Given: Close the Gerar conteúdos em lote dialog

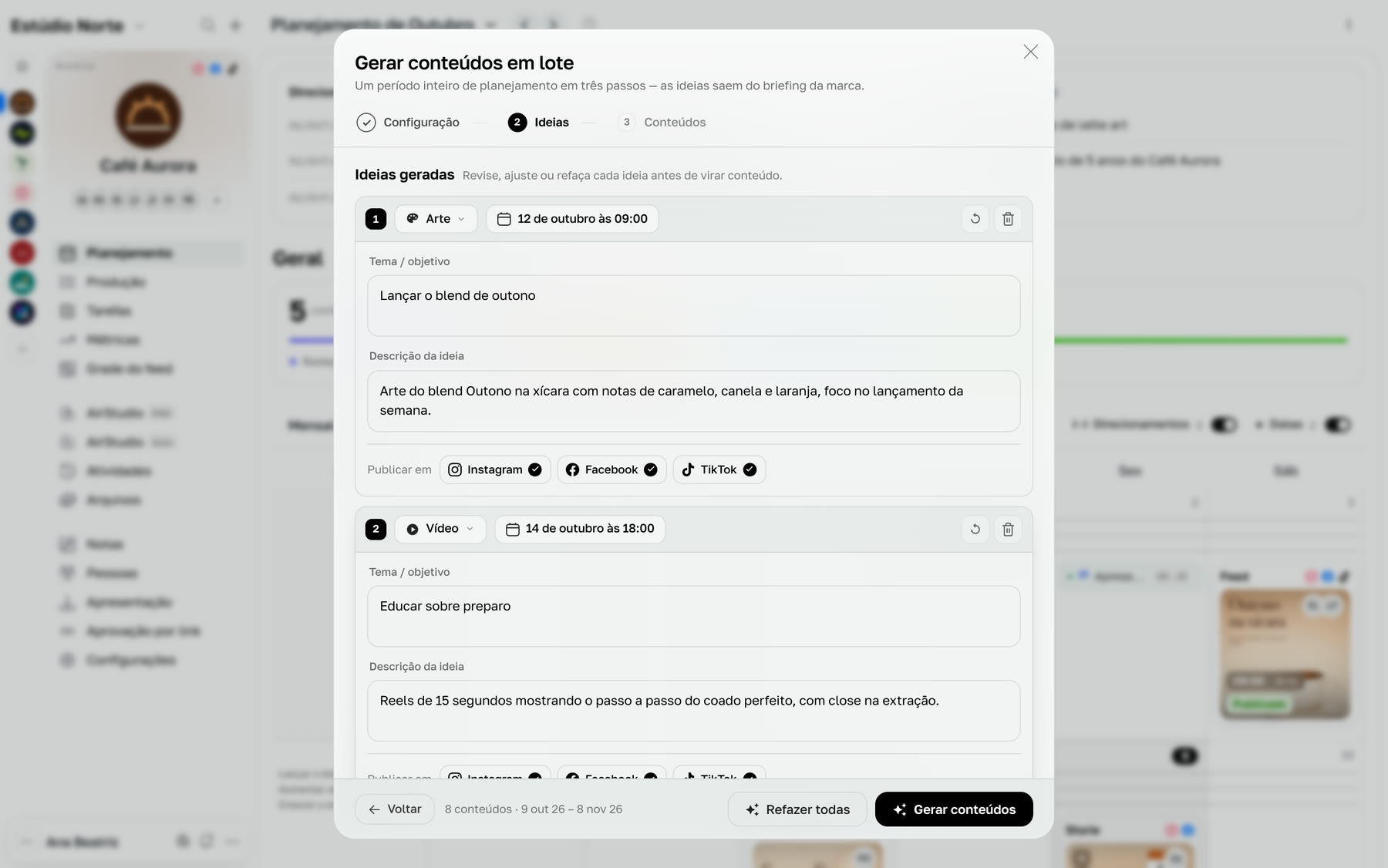Looking at the screenshot, I should click(x=1030, y=52).
